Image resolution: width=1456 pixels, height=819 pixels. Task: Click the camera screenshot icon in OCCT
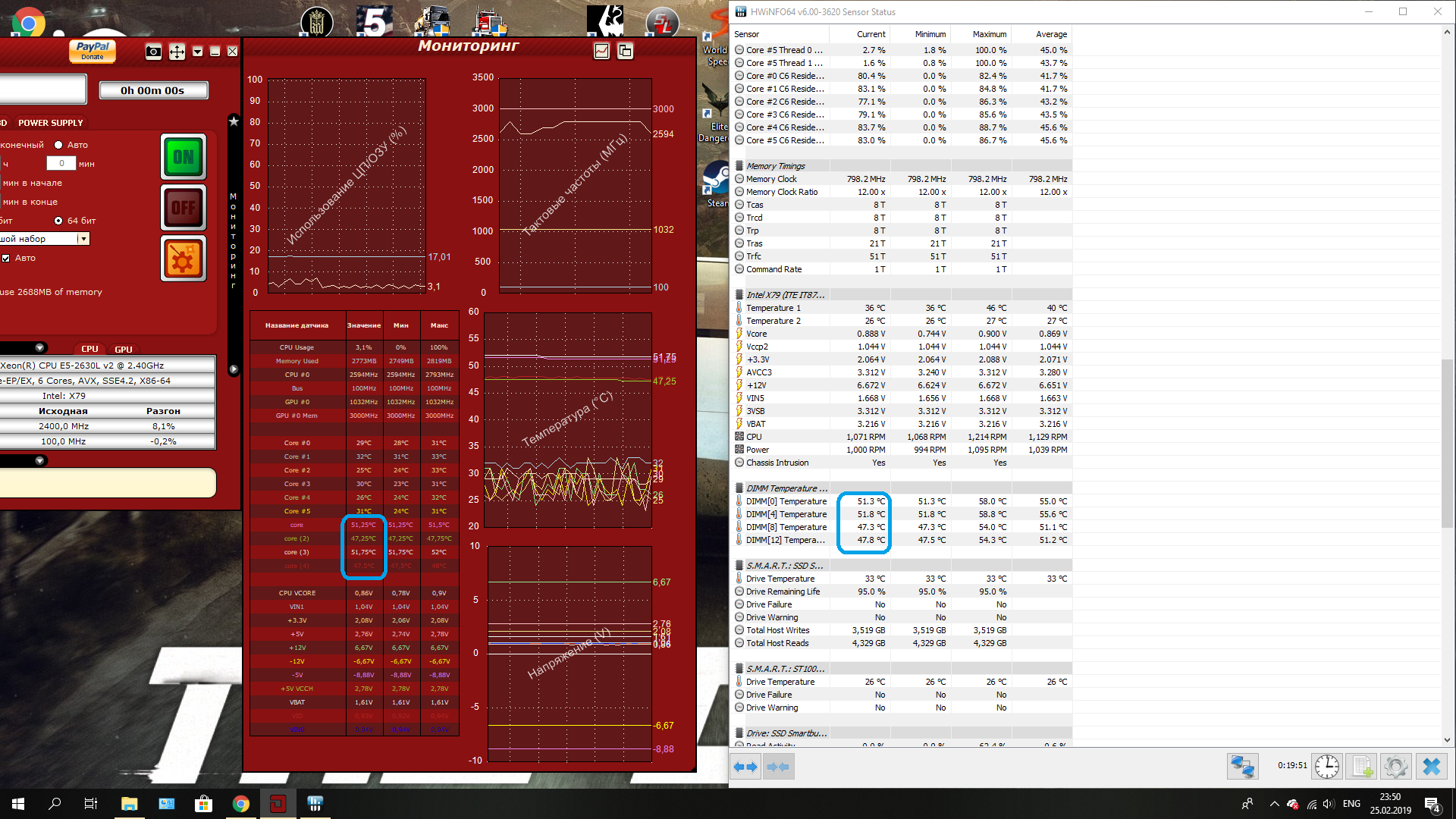tap(153, 52)
